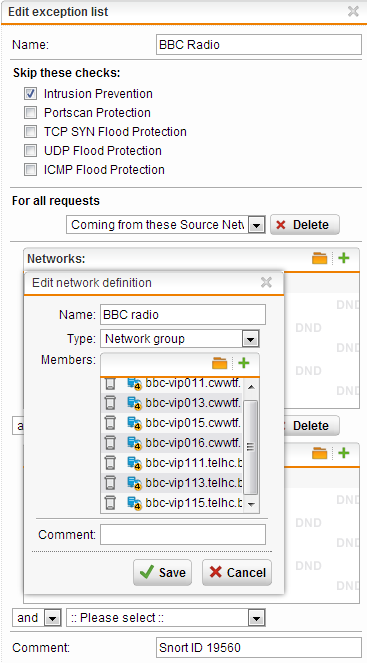Screen dimensions: 367x663
Task: Click network host icon of bbc-vip016.cwwtf
Action: click(x=134, y=444)
